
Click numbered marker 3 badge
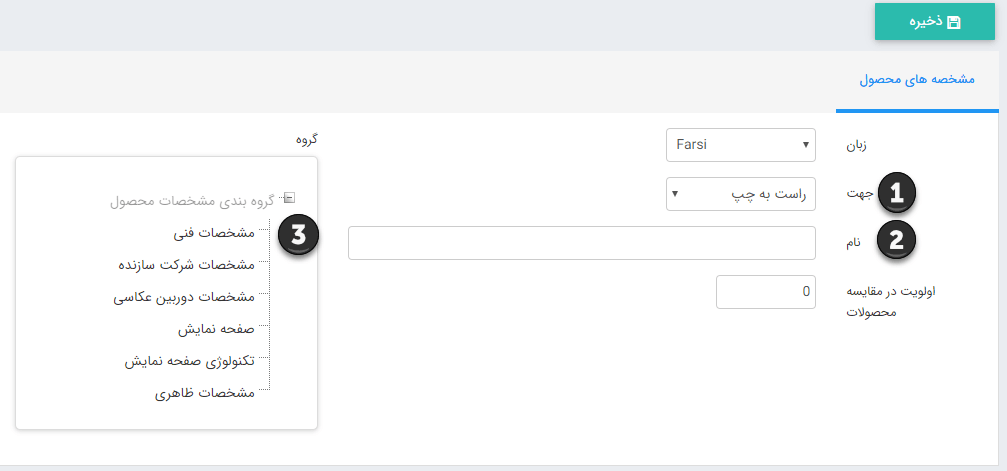click(297, 235)
